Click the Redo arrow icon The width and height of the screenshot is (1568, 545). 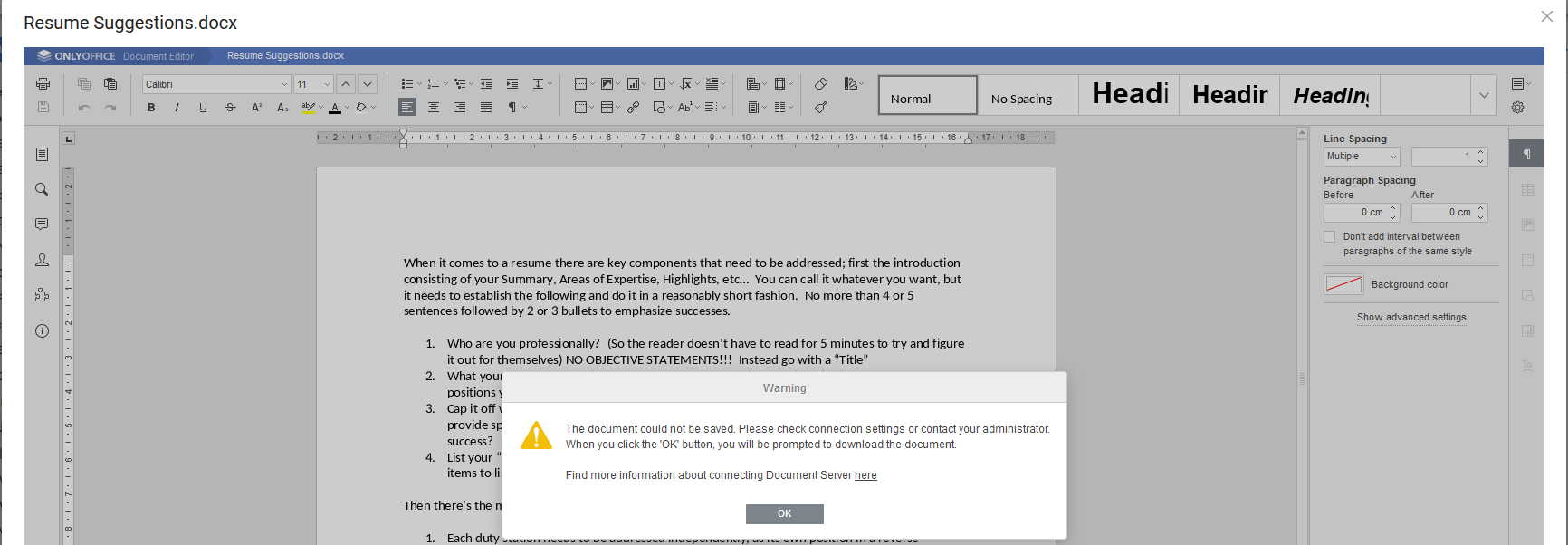tap(110, 108)
